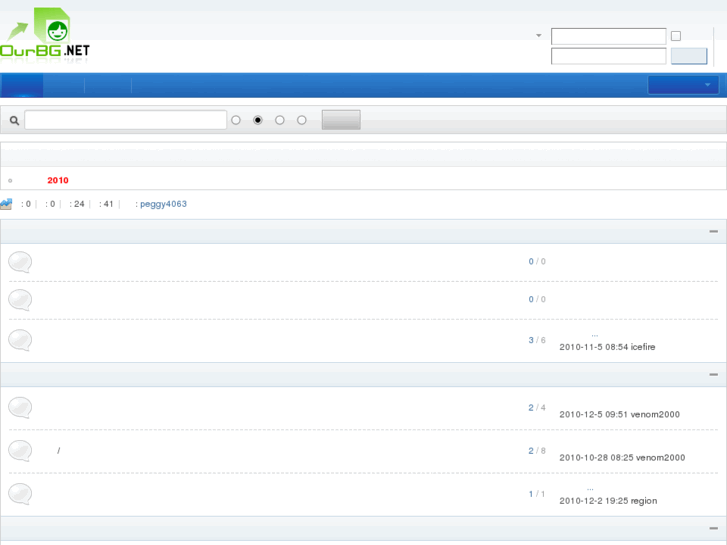Click the statistics chart icon beside the counts
727x545 pixels.
pos(6,204)
